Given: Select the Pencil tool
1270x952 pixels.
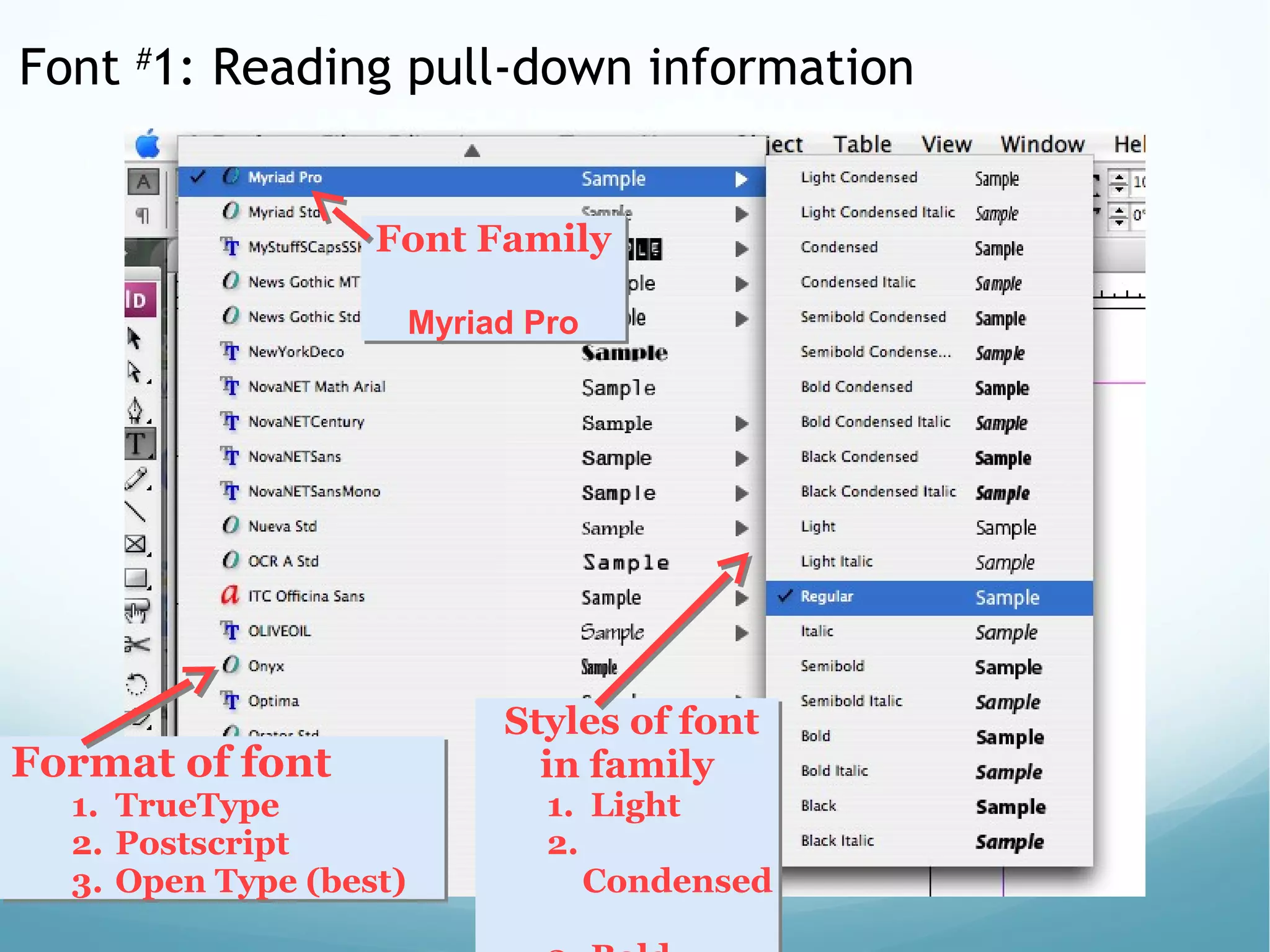Looking at the screenshot, I should (136, 479).
